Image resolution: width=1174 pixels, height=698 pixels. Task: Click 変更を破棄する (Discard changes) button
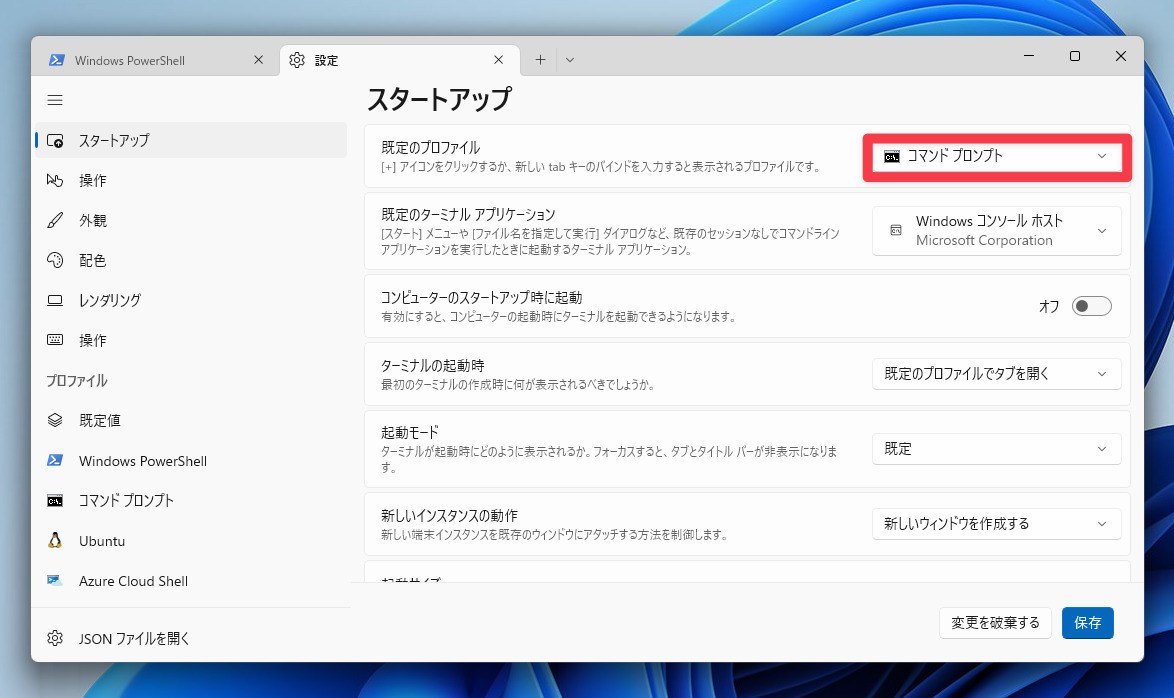[x=995, y=622]
